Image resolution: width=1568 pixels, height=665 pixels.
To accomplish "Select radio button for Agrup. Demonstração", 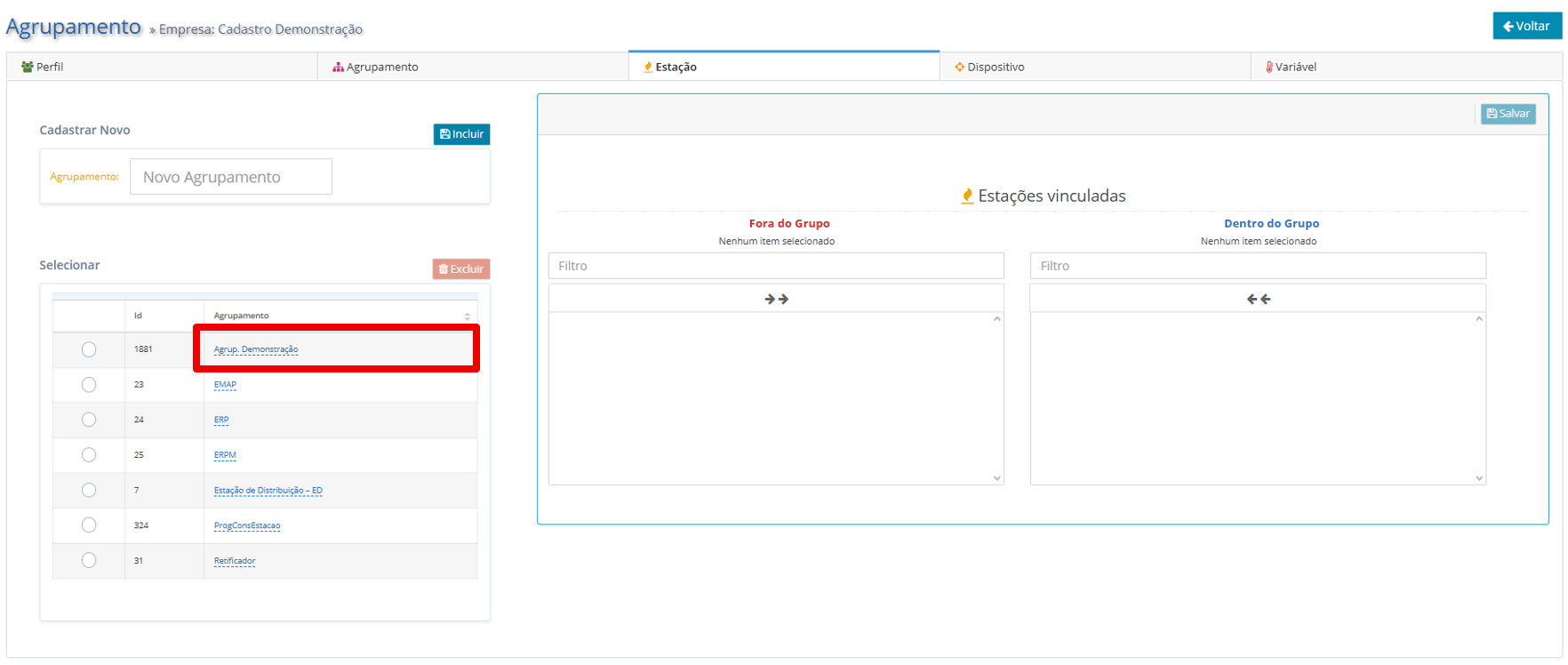I will 89,349.
